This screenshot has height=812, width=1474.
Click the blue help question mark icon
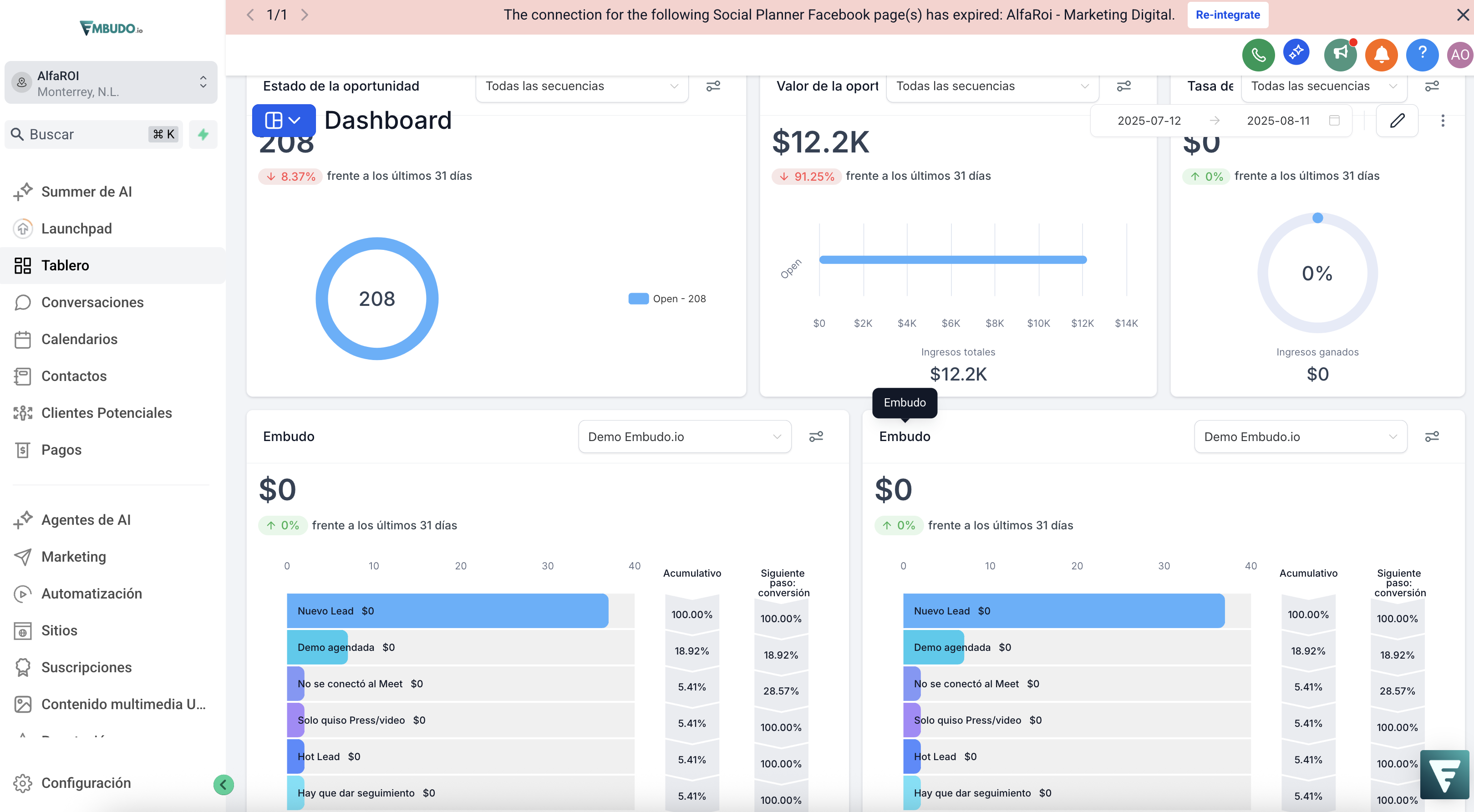[1422, 55]
